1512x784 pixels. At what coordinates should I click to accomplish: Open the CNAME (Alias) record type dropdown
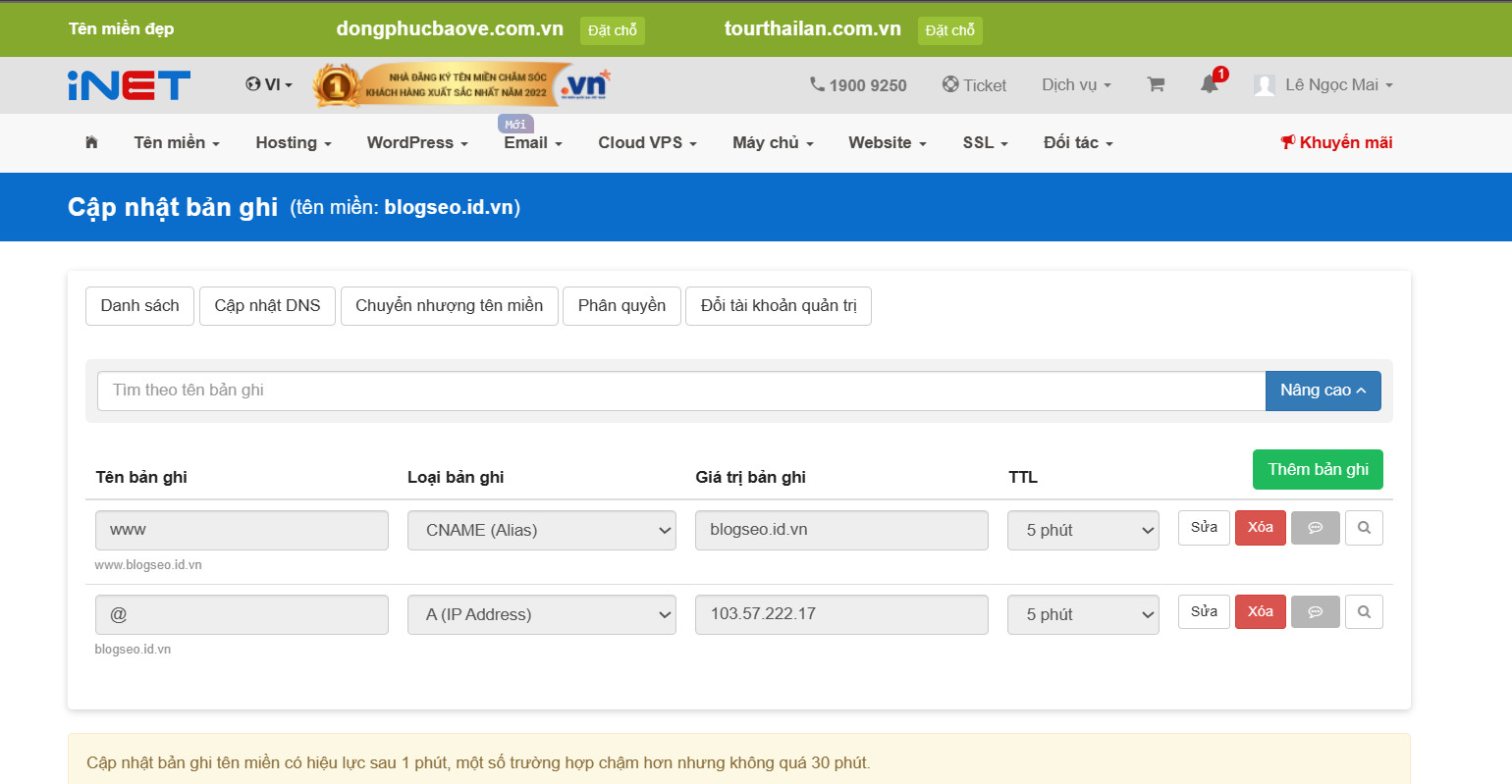click(x=542, y=530)
